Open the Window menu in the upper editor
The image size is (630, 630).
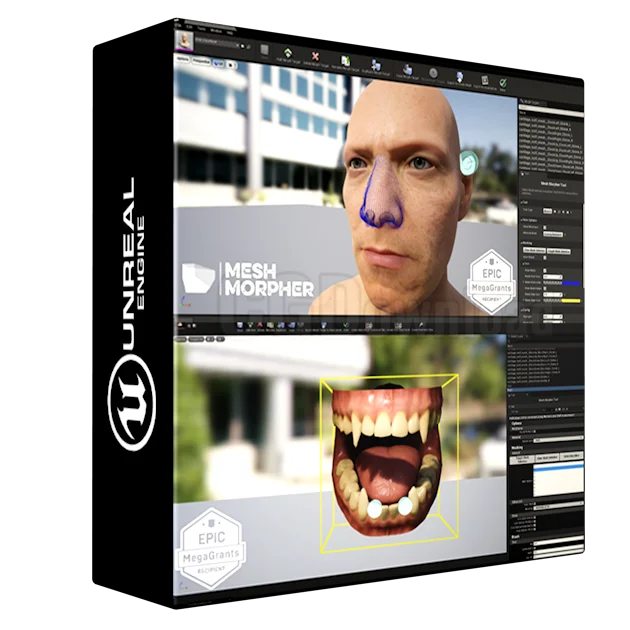tap(216, 30)
